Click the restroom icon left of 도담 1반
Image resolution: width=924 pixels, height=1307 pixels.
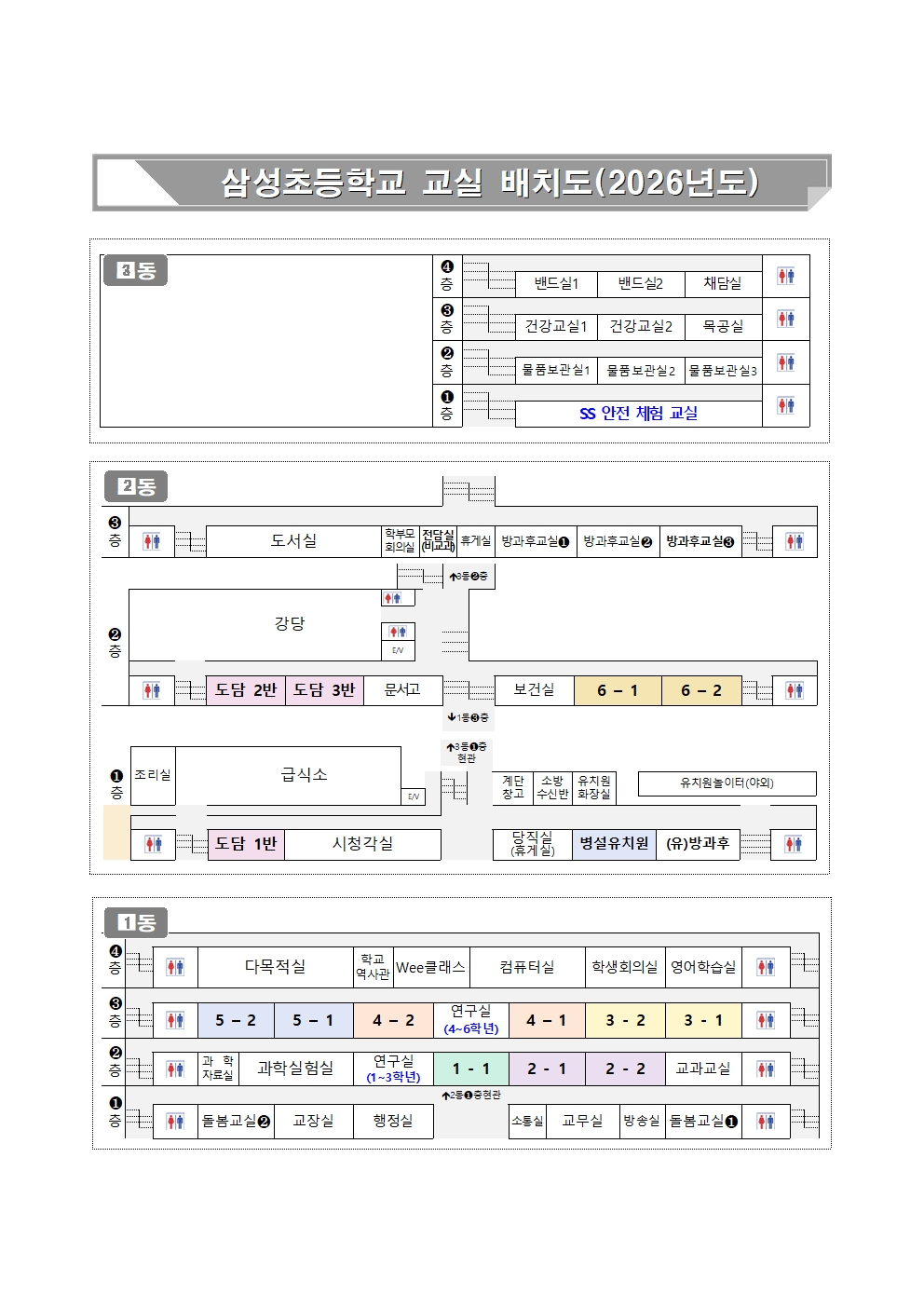tap(153, 844)
